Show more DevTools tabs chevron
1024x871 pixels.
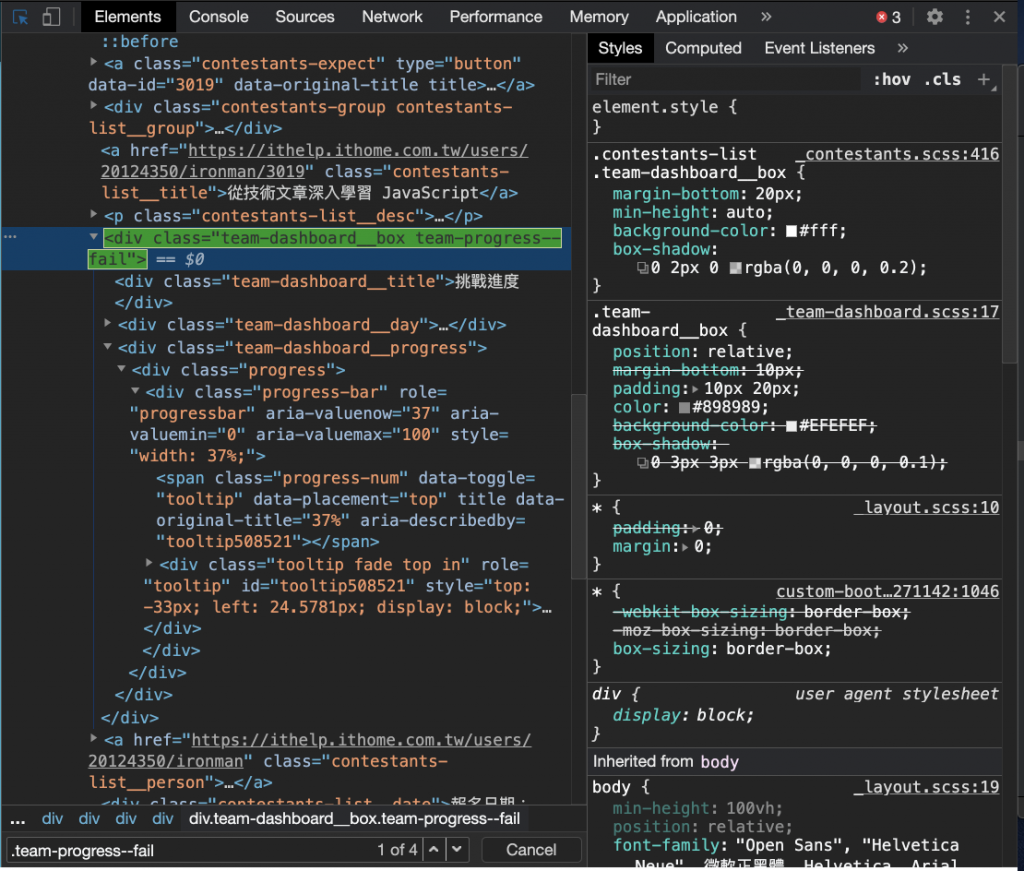pyautogui.click(x=766, y=17)
